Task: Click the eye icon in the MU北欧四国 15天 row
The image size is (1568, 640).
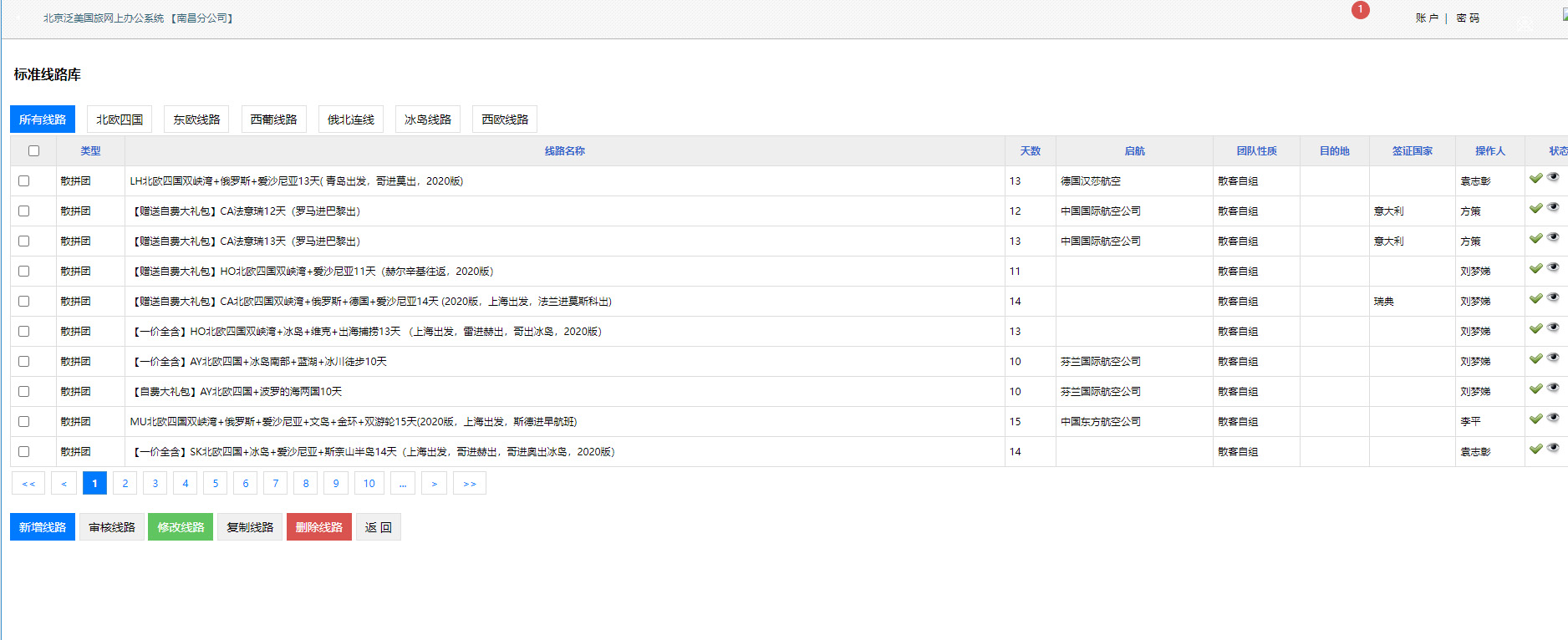Action: tap(1553, 418)
